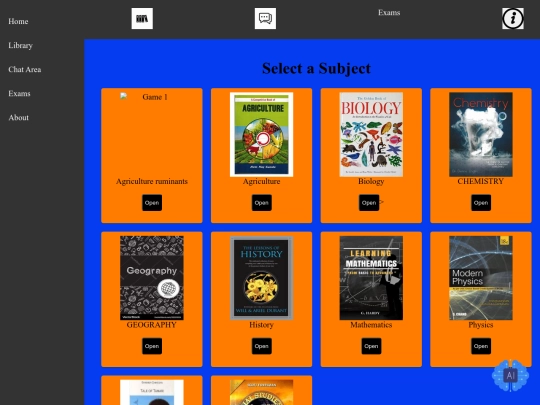Click the Agriculture book cover
The width and height of the screenshot is (540, 405).
[x=262, y=134]
